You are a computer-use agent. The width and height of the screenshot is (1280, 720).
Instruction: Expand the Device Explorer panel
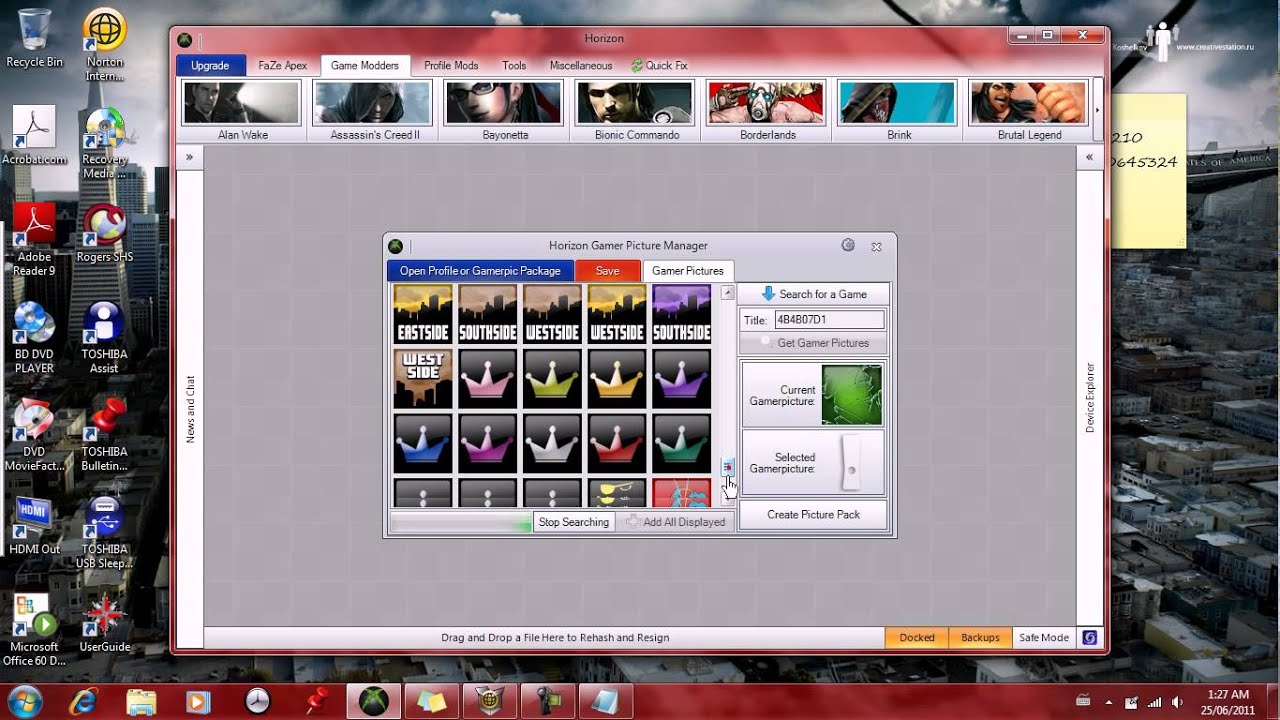pos(1089,157)
